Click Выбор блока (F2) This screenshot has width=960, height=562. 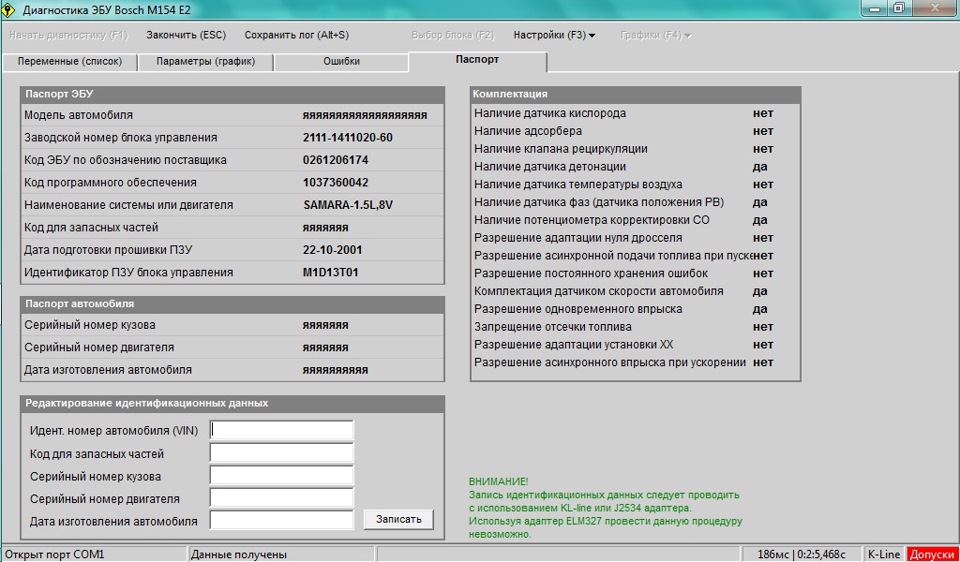coord(452,35)
